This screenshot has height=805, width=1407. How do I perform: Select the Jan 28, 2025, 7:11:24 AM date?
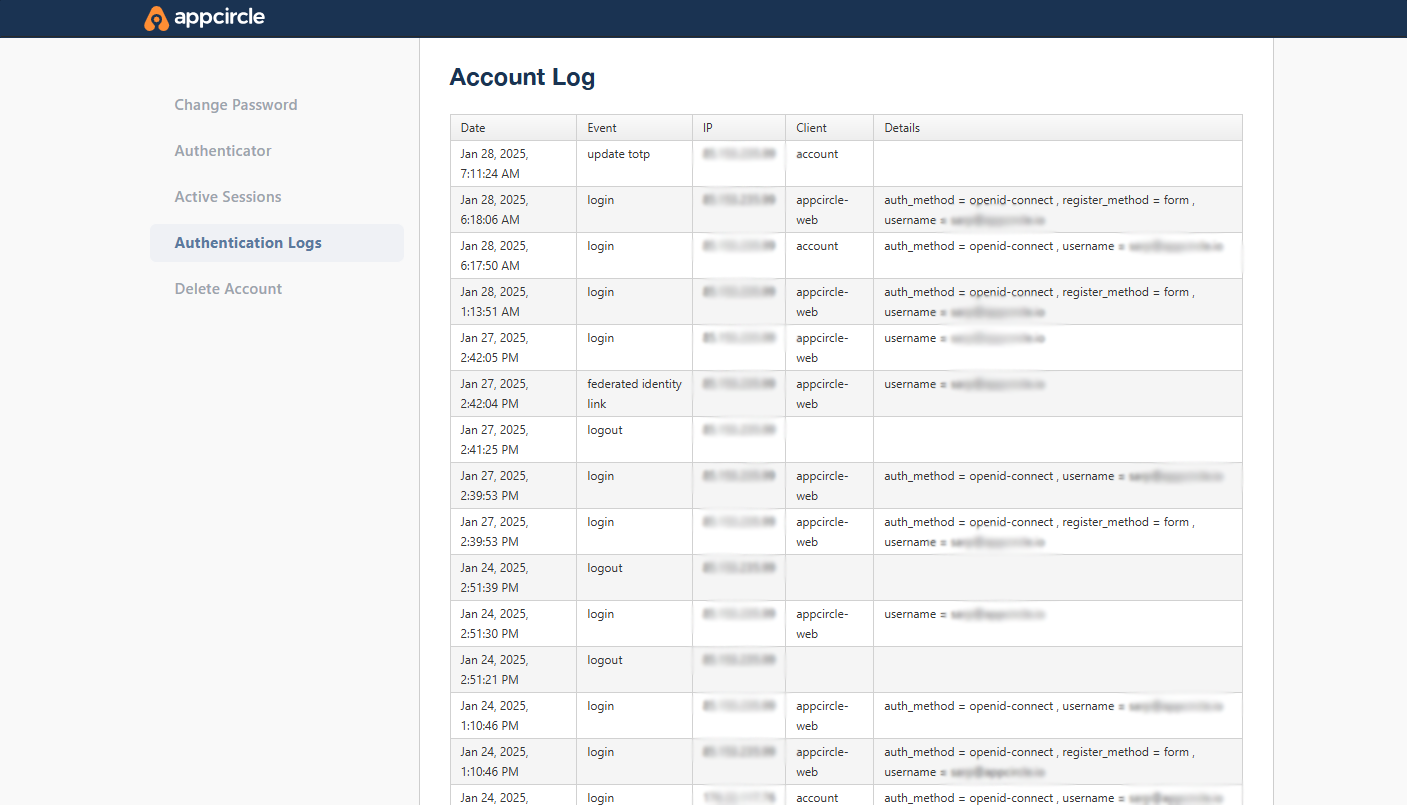(x=495, y=164)
